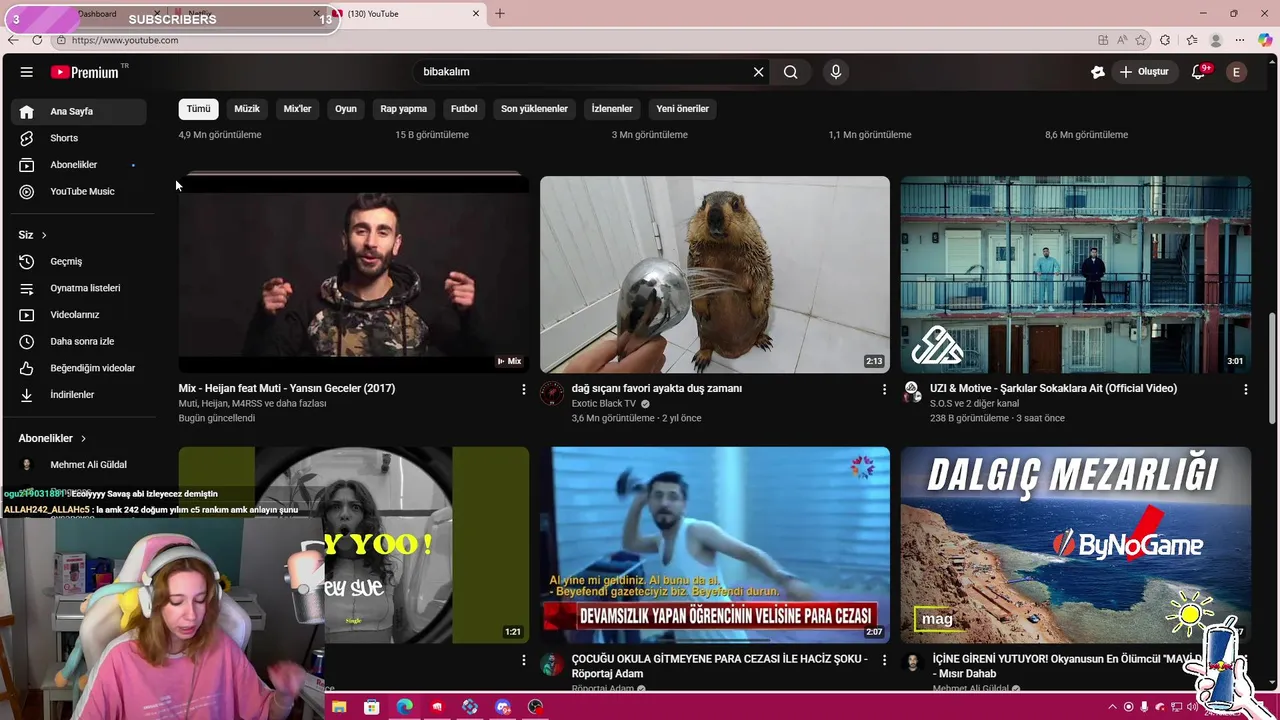Select the Mix'ler filter chip
The height and width of the screenshot is (720, 1280).
[x=298, y=109]
